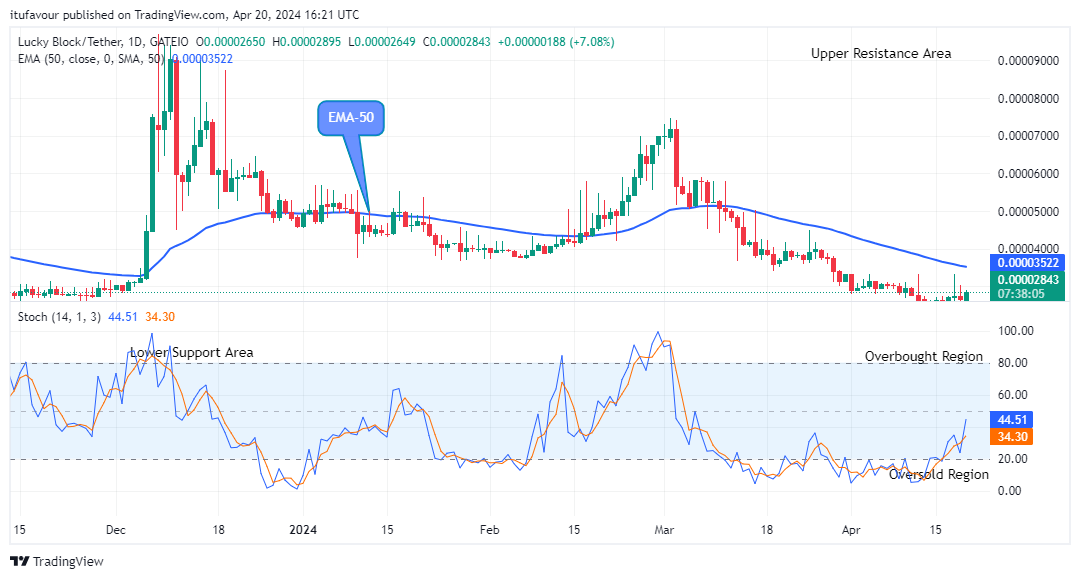This screenshot has height=579, width=1080.
Task: Click the itufavour published on TradingView.com caption
Action: pyautogui.click(x=185, y=14)
